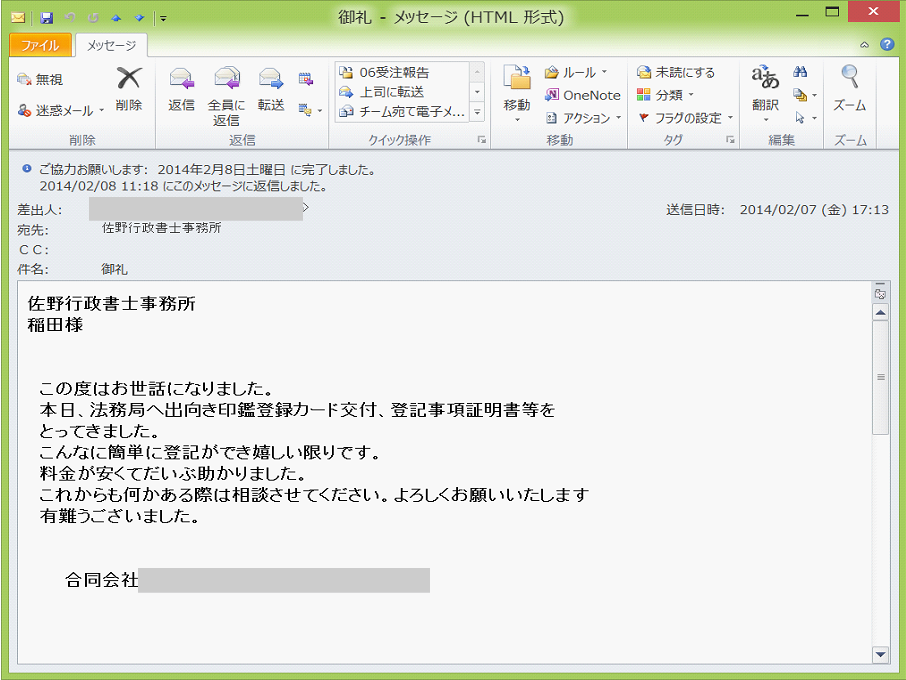This screenshot has width=906, height=680.
Task: Select the Message (メッセージ) ribbon tab
Action: pyautogui.click(x=111, y=45)
